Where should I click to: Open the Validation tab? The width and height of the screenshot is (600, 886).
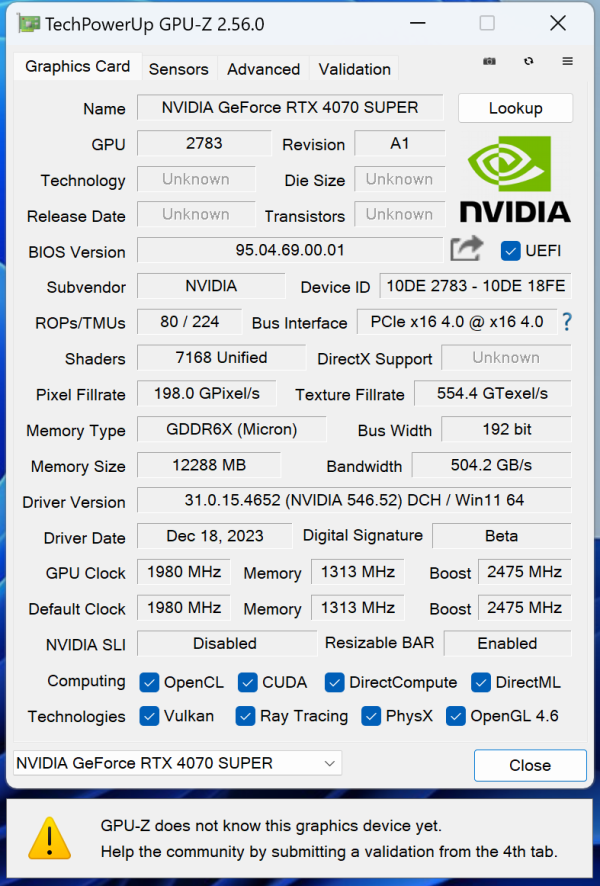coord(354,69)
